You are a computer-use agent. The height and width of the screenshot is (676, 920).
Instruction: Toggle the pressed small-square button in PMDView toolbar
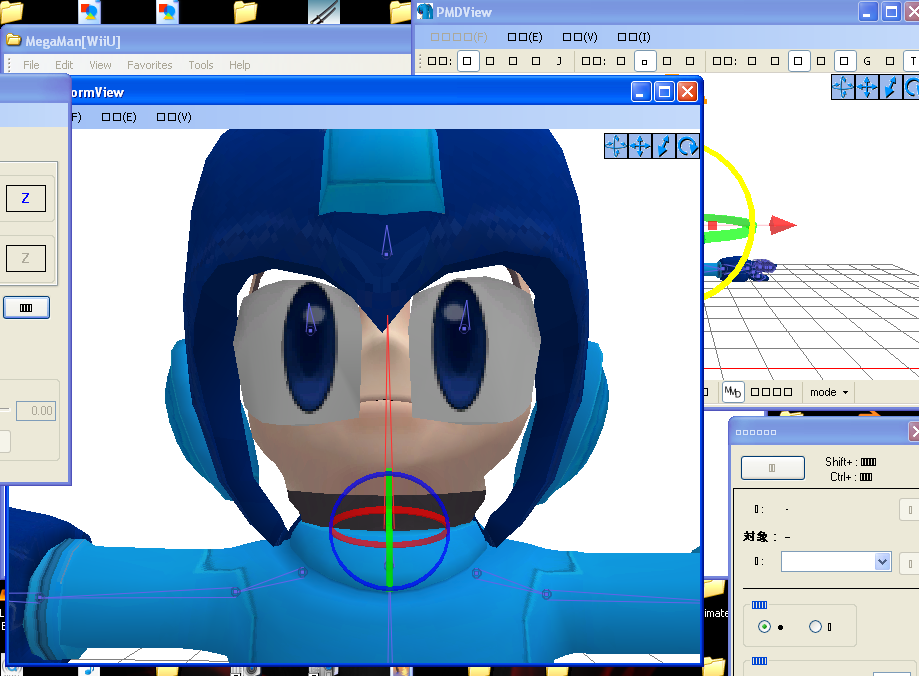[644, 61]
